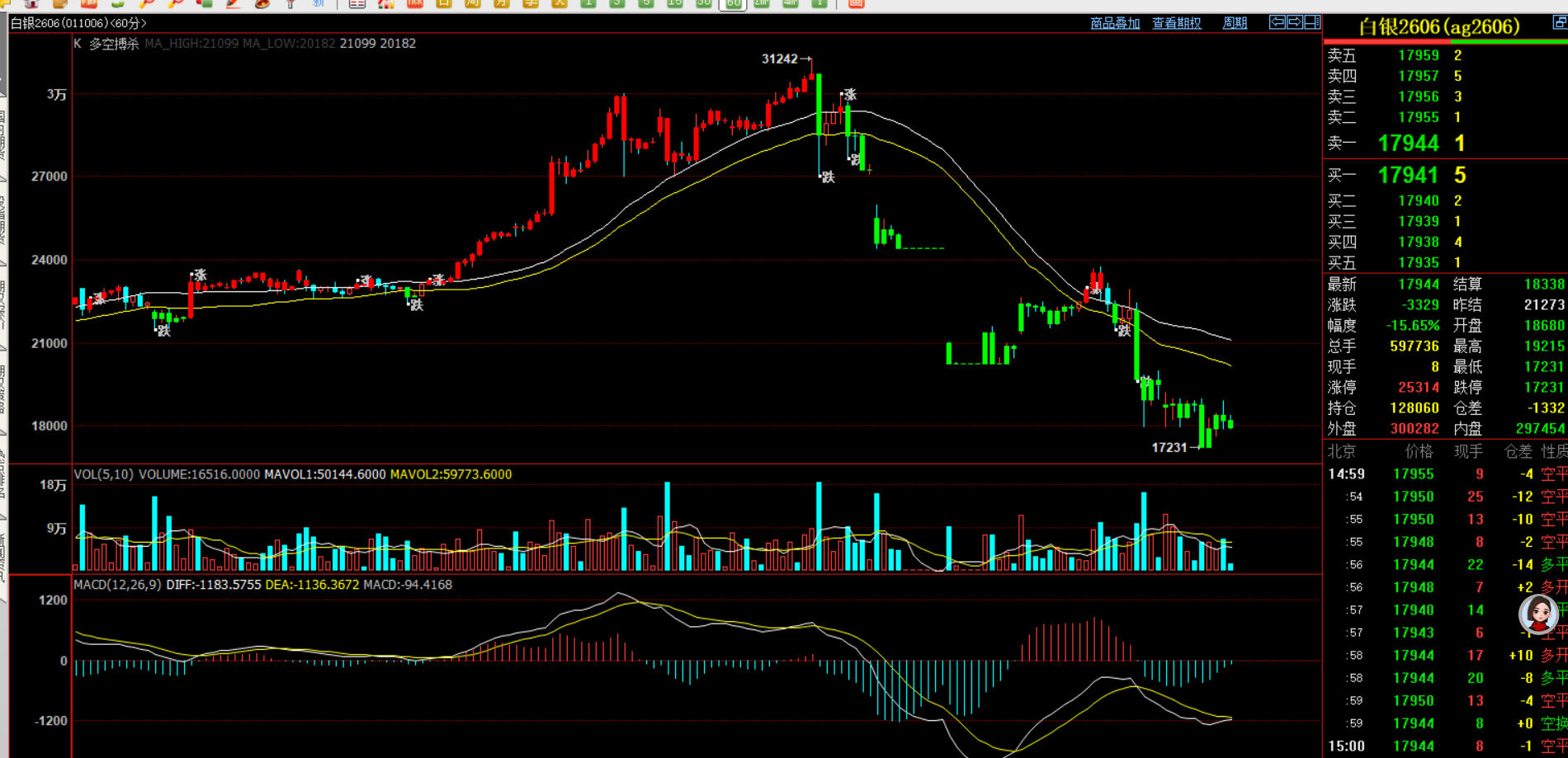Image resolution: width=1568 pixels, height=758 pixels.
Task: Click the MACD(12,26,9) indicator label
Action: click(117, 585)
